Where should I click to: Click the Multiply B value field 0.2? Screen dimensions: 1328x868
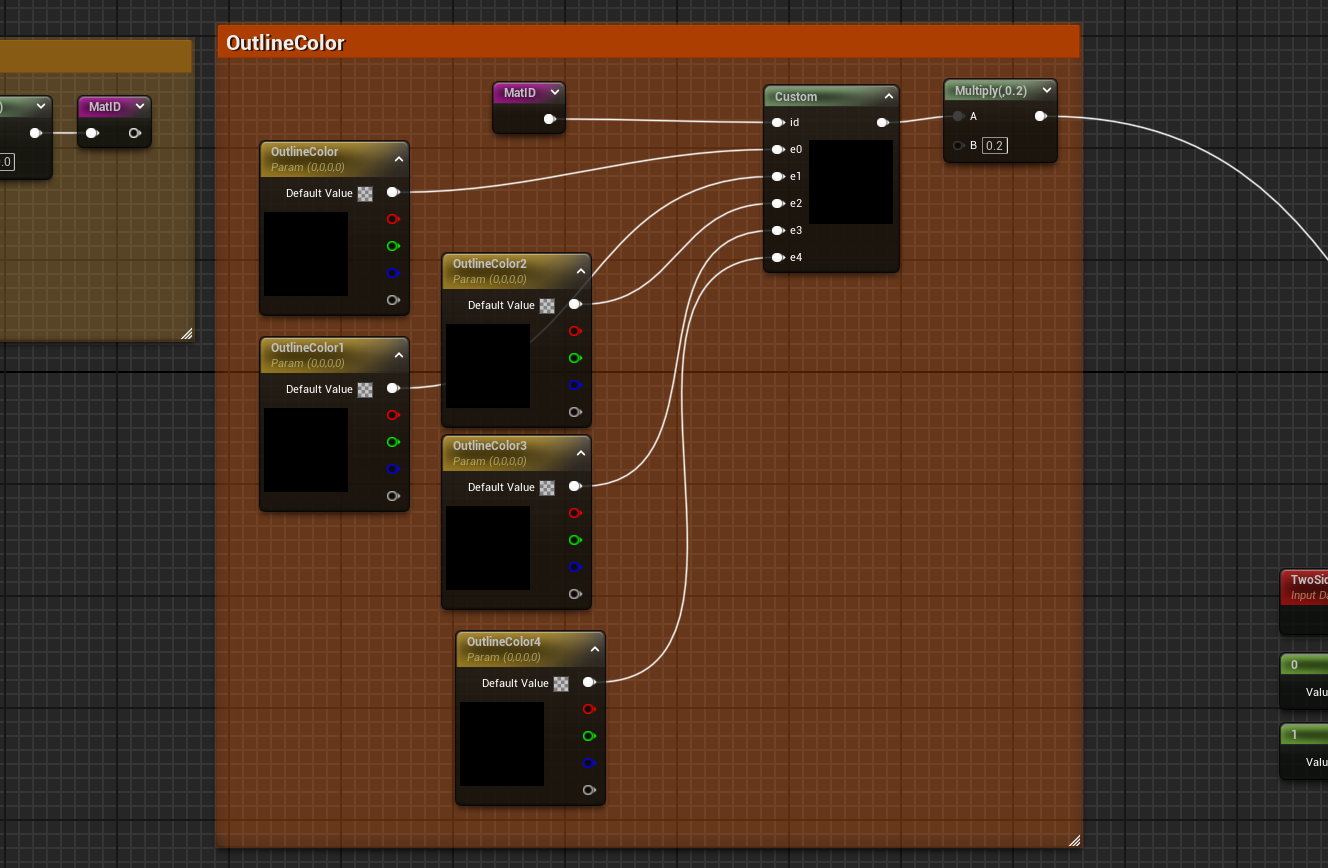(992, 146)
